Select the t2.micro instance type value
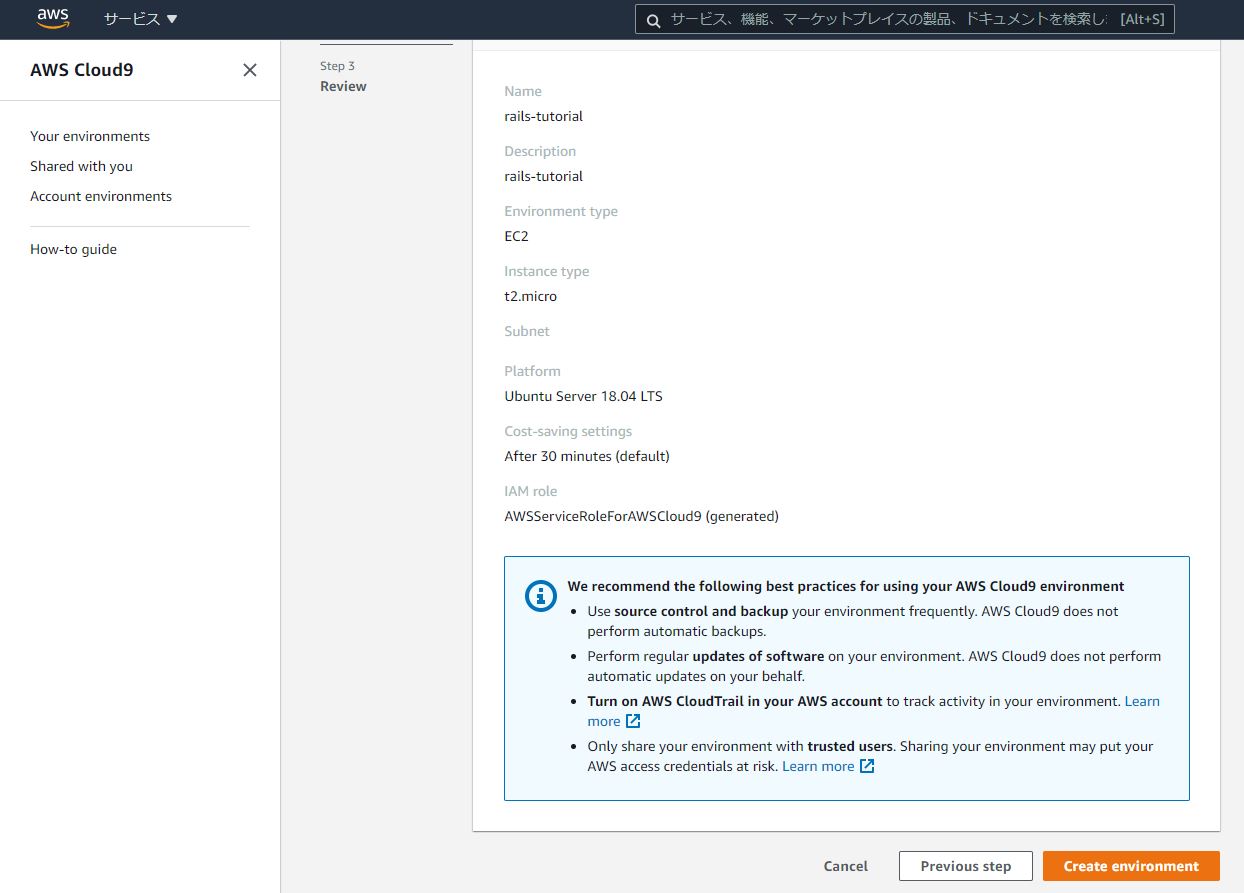This screenshot has height=893, width=1244. coord(530,296)
